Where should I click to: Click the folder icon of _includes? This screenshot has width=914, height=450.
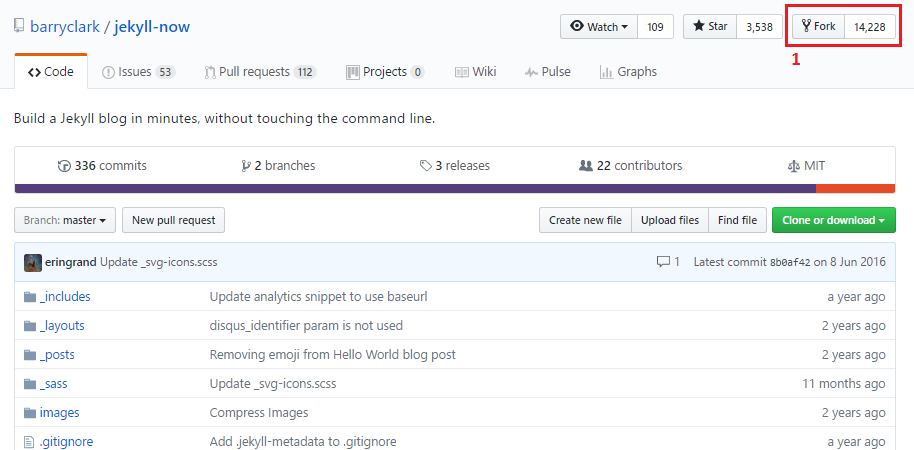tap(30, 297)
